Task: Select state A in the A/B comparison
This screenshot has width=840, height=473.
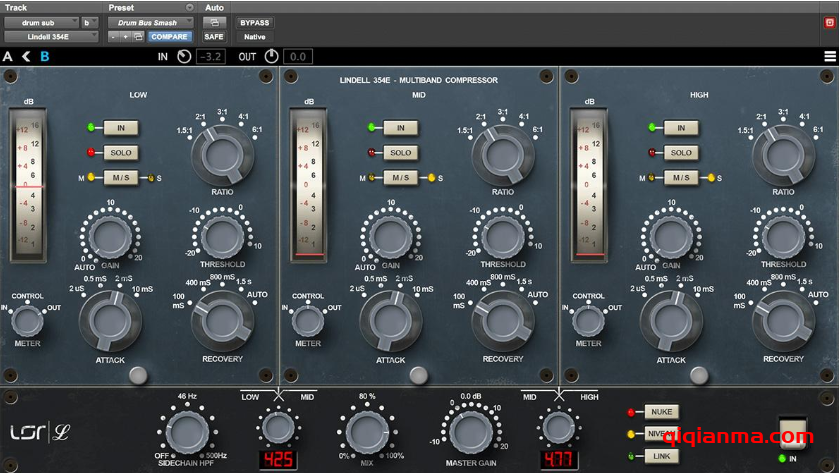Action: click(8, 57)
